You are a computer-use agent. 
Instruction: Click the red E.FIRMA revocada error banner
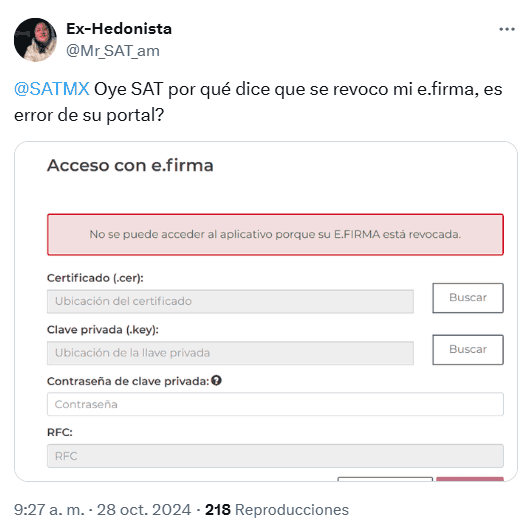tap(275, 235)
